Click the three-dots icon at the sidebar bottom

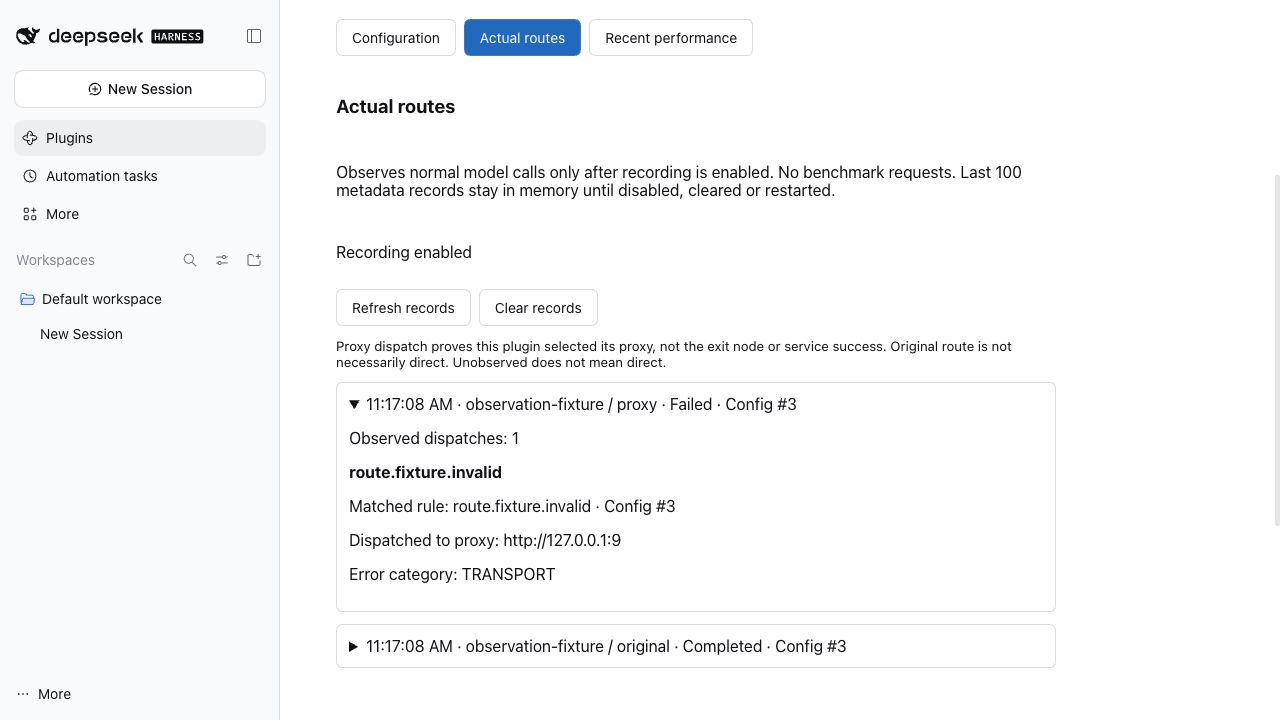(23, 694)
